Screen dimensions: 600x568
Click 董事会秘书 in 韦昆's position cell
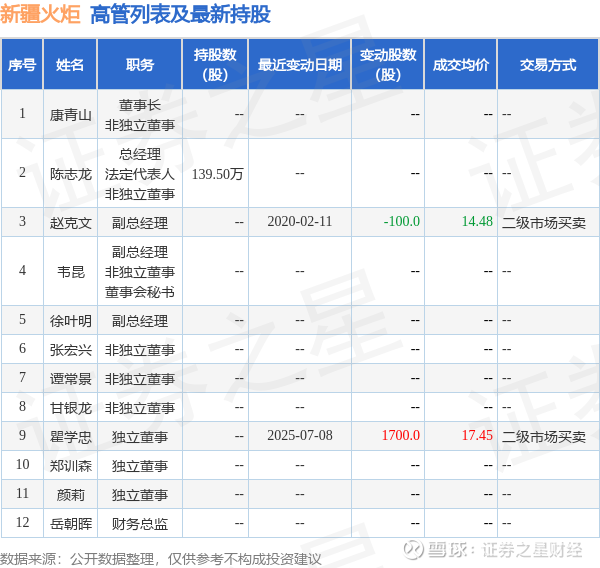140,292
